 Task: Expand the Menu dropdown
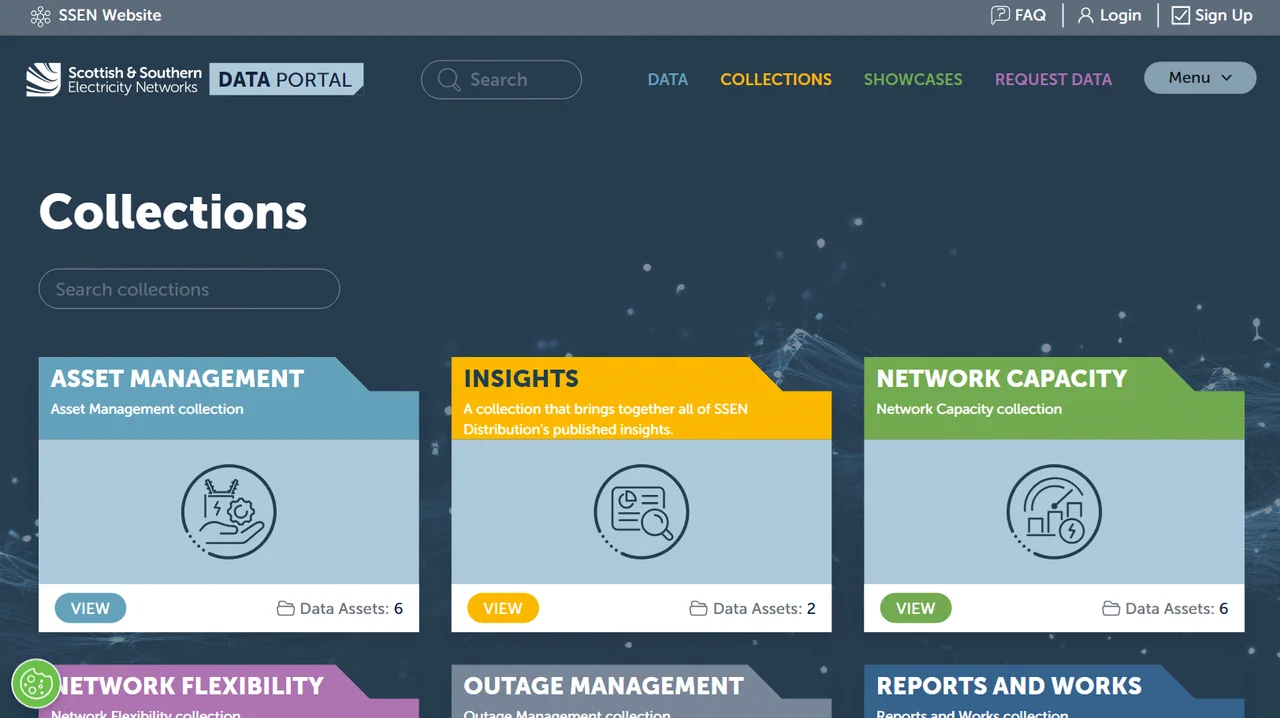tap(1199, 78)
